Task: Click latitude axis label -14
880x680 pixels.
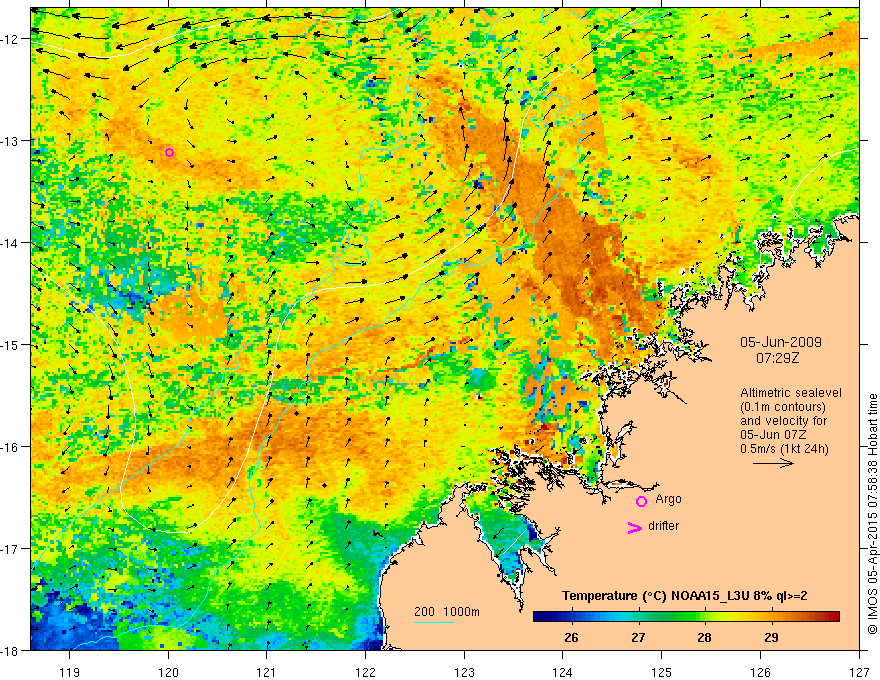Action: 11,243
